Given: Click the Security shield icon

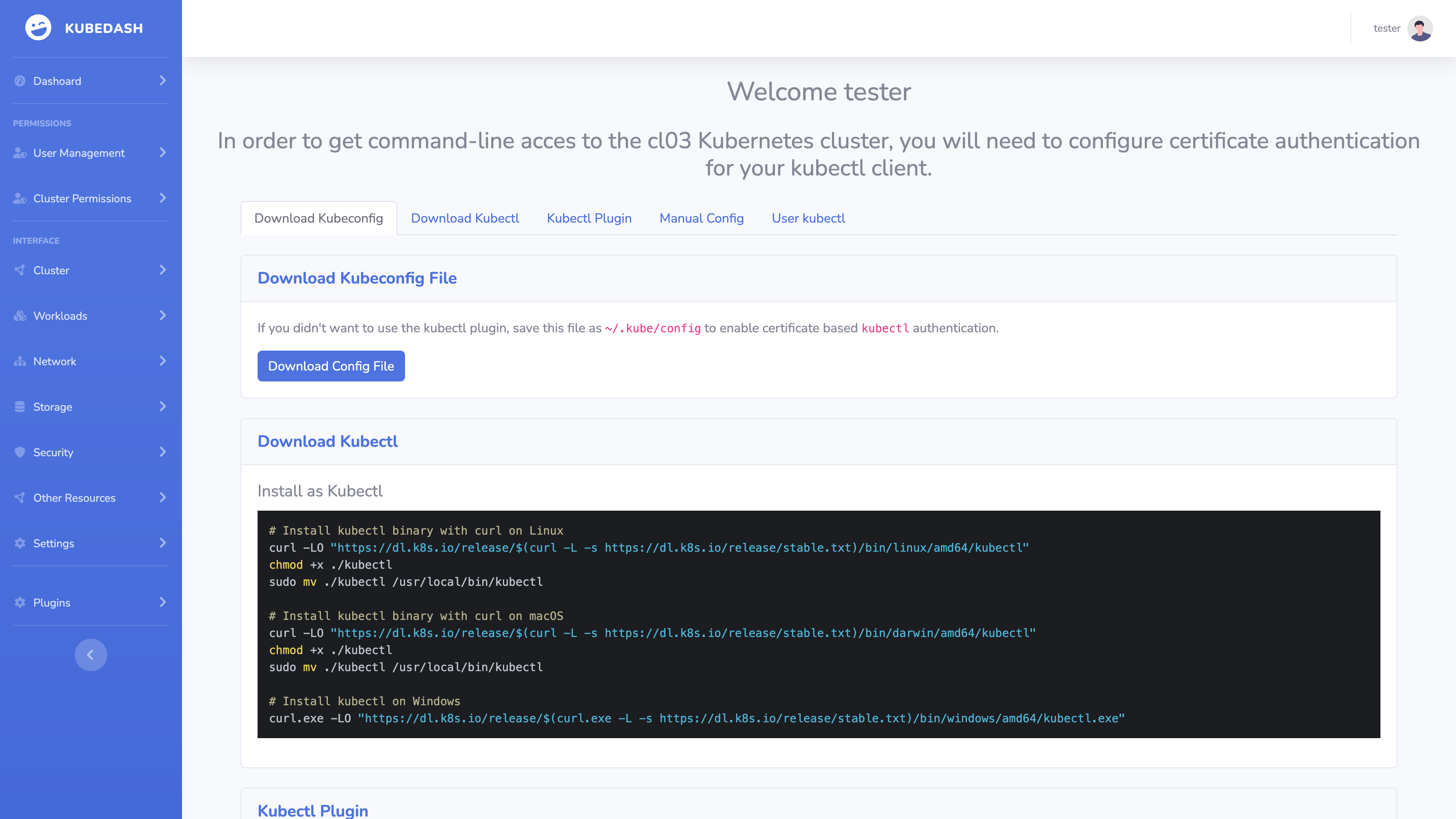Looking at the screenshot, I should [x=20, y=452].
